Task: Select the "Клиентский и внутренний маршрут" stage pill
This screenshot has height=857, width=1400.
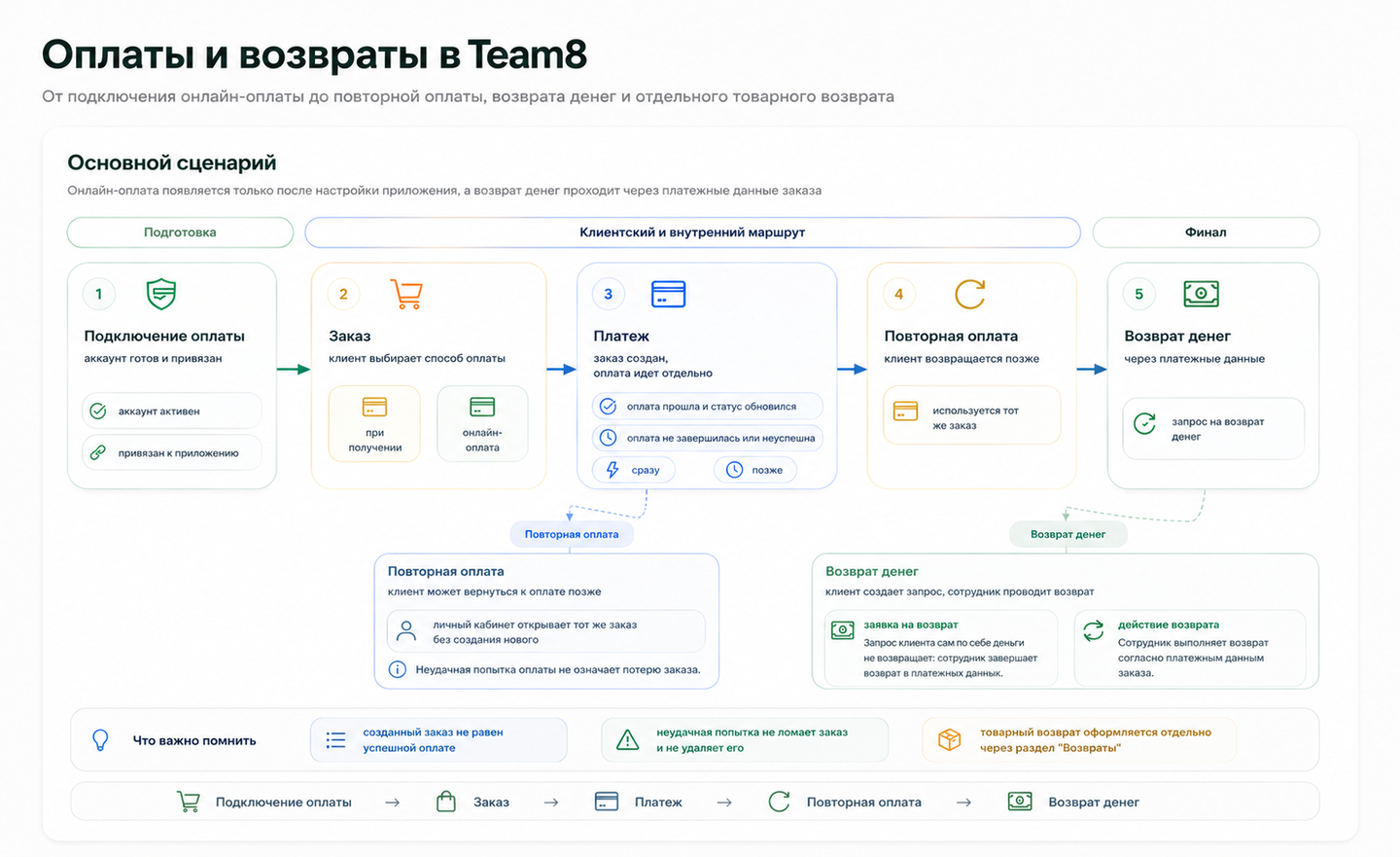Action: pyautogui.click(x=692, y=232)
